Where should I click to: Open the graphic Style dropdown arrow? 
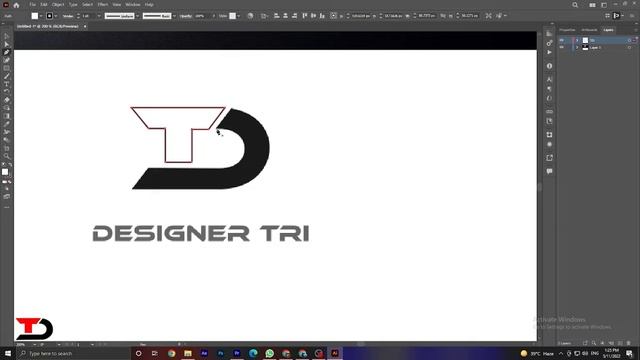pos(239,16)
